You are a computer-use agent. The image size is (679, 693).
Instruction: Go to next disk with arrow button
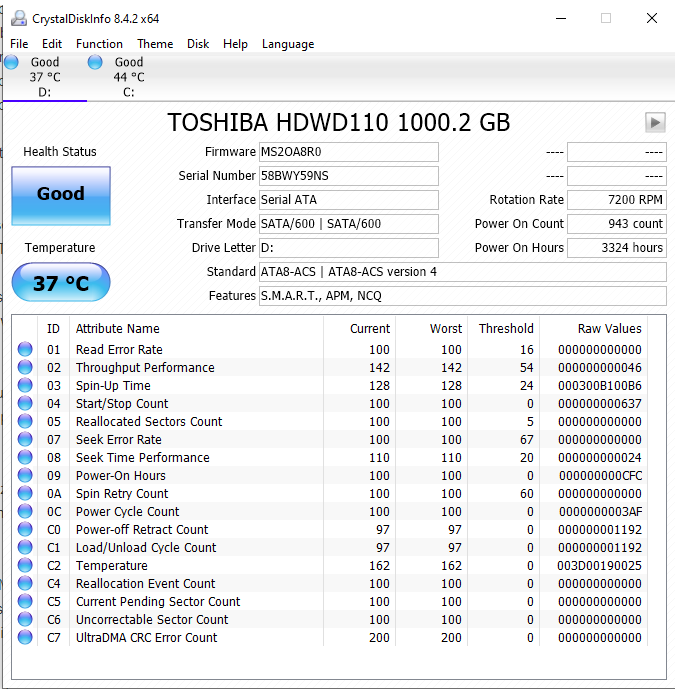click(x=655, y=122)
